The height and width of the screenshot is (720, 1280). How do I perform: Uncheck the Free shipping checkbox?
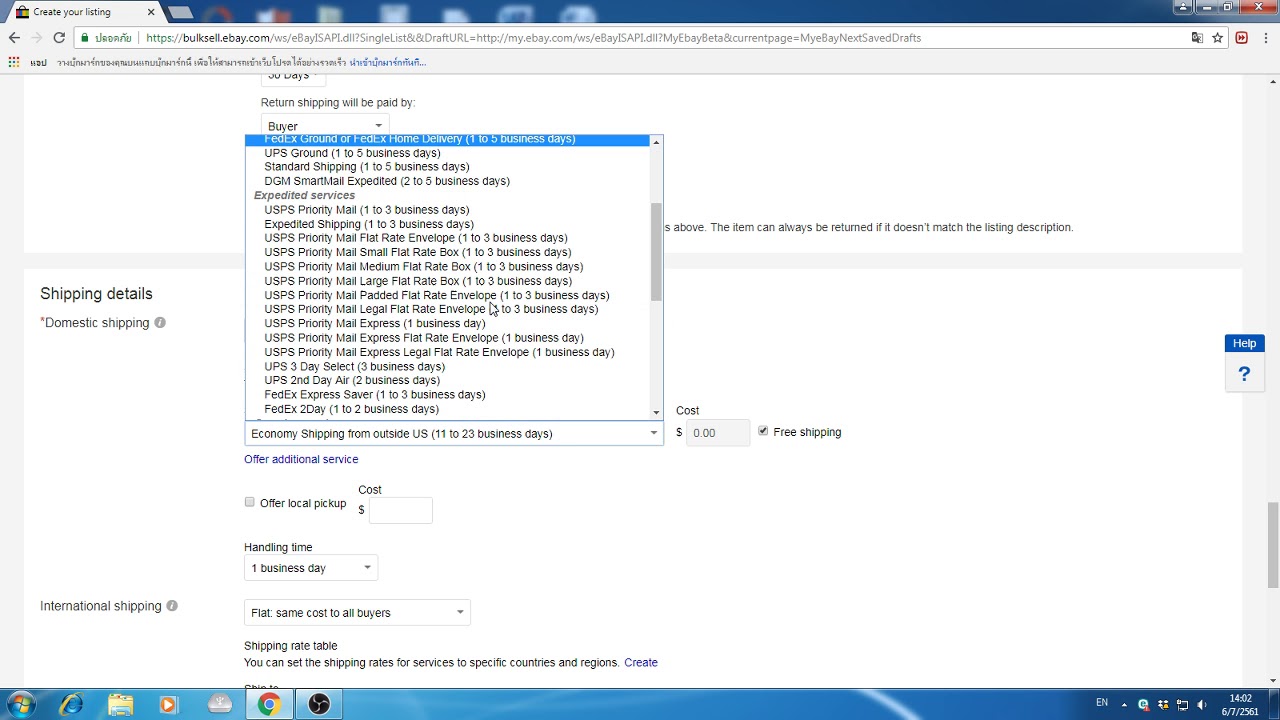click(763, 431)
